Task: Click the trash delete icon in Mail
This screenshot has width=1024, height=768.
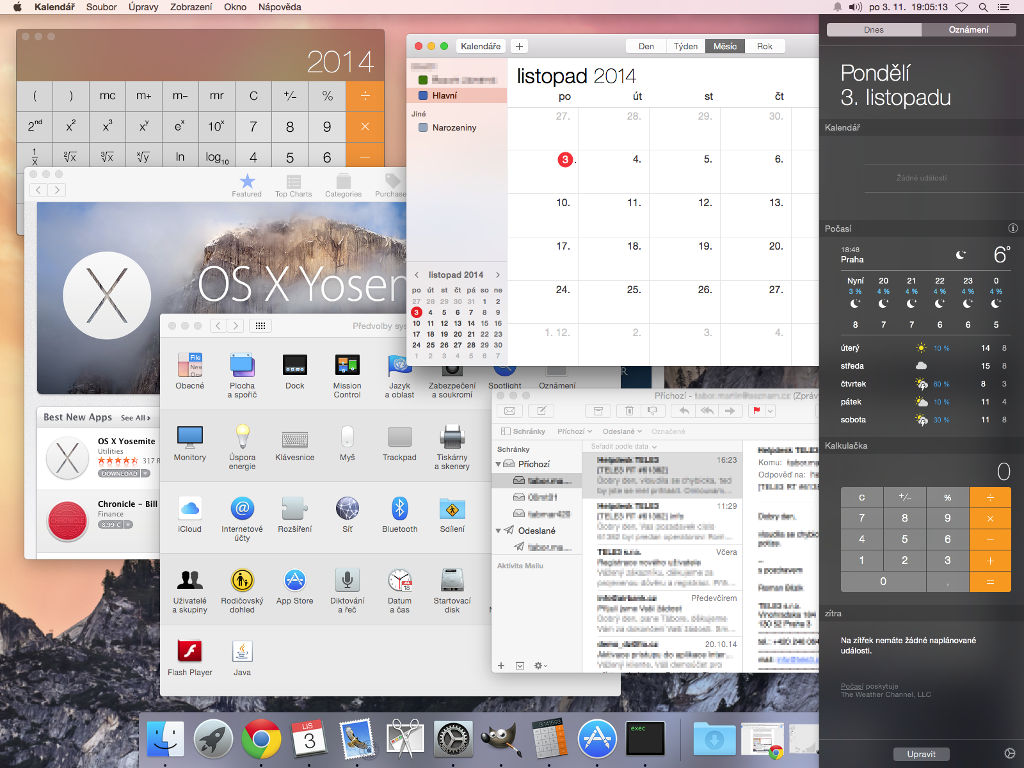Action: pyautogui.click(x=629, y=411)
